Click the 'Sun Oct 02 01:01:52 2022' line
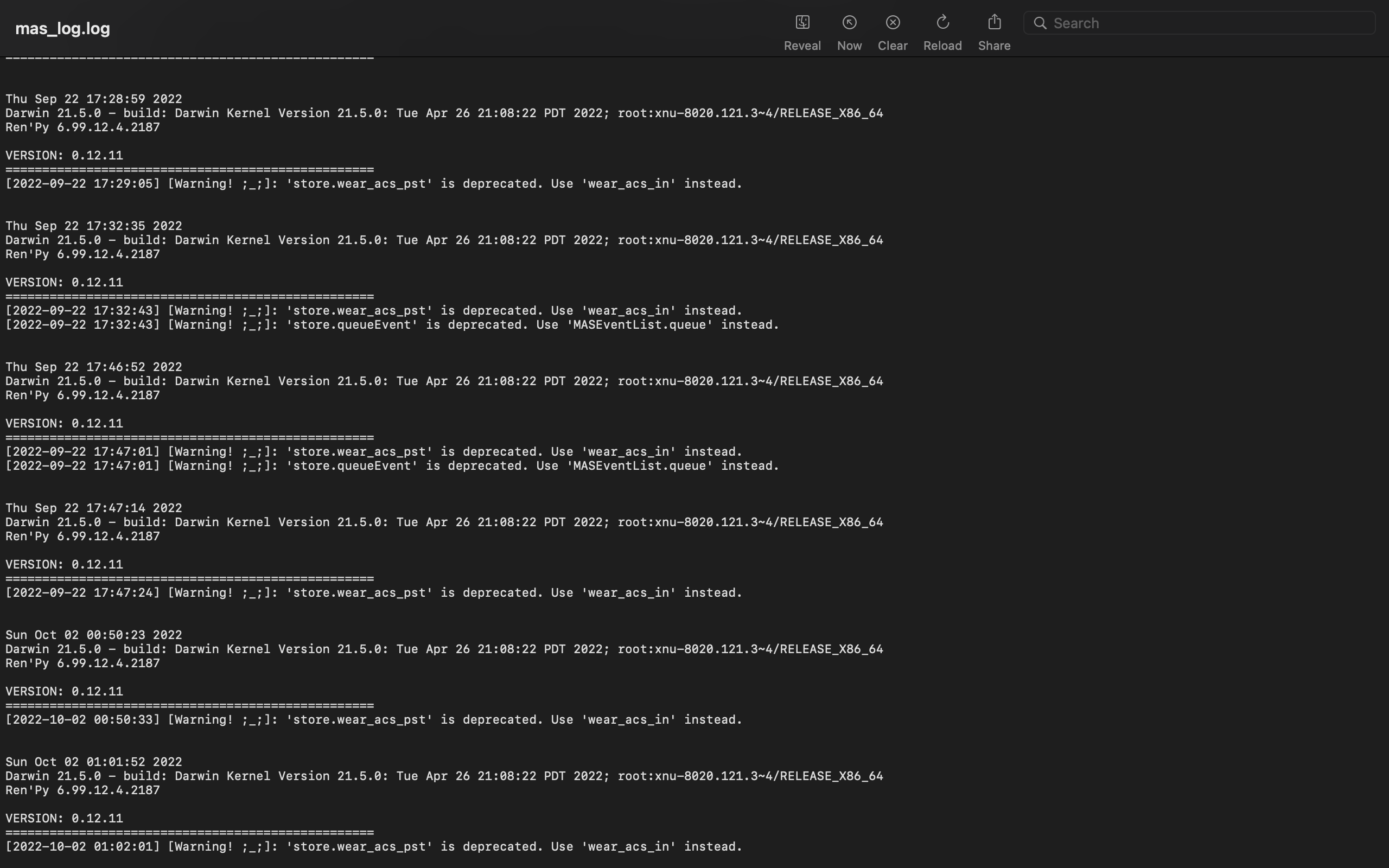 [93, 762]
